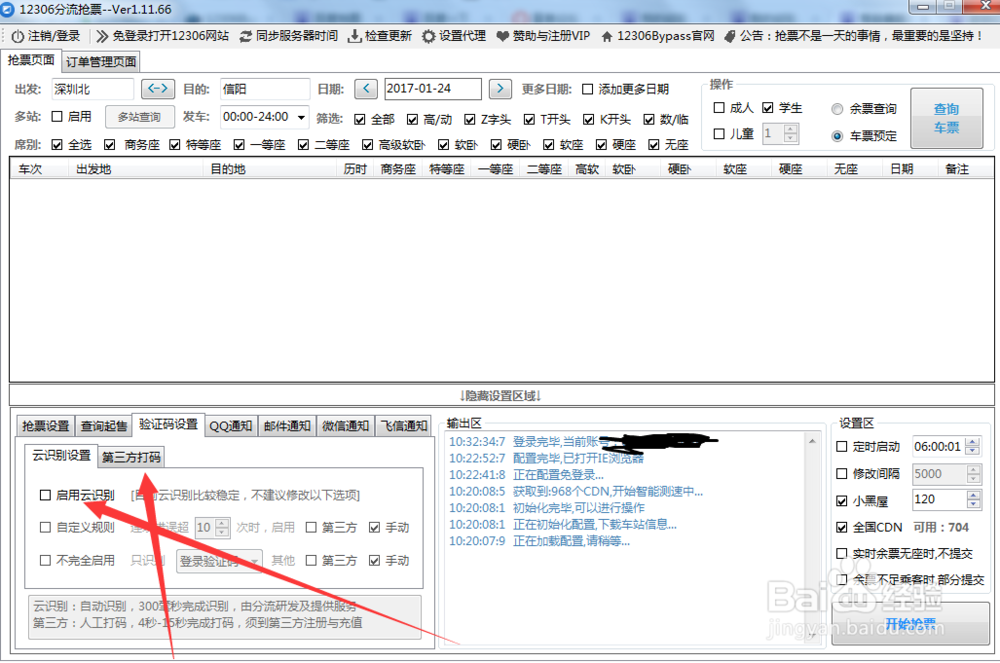Open the 邮件通知 tab
1000x663 pixels.
click(x=287, y=426)
